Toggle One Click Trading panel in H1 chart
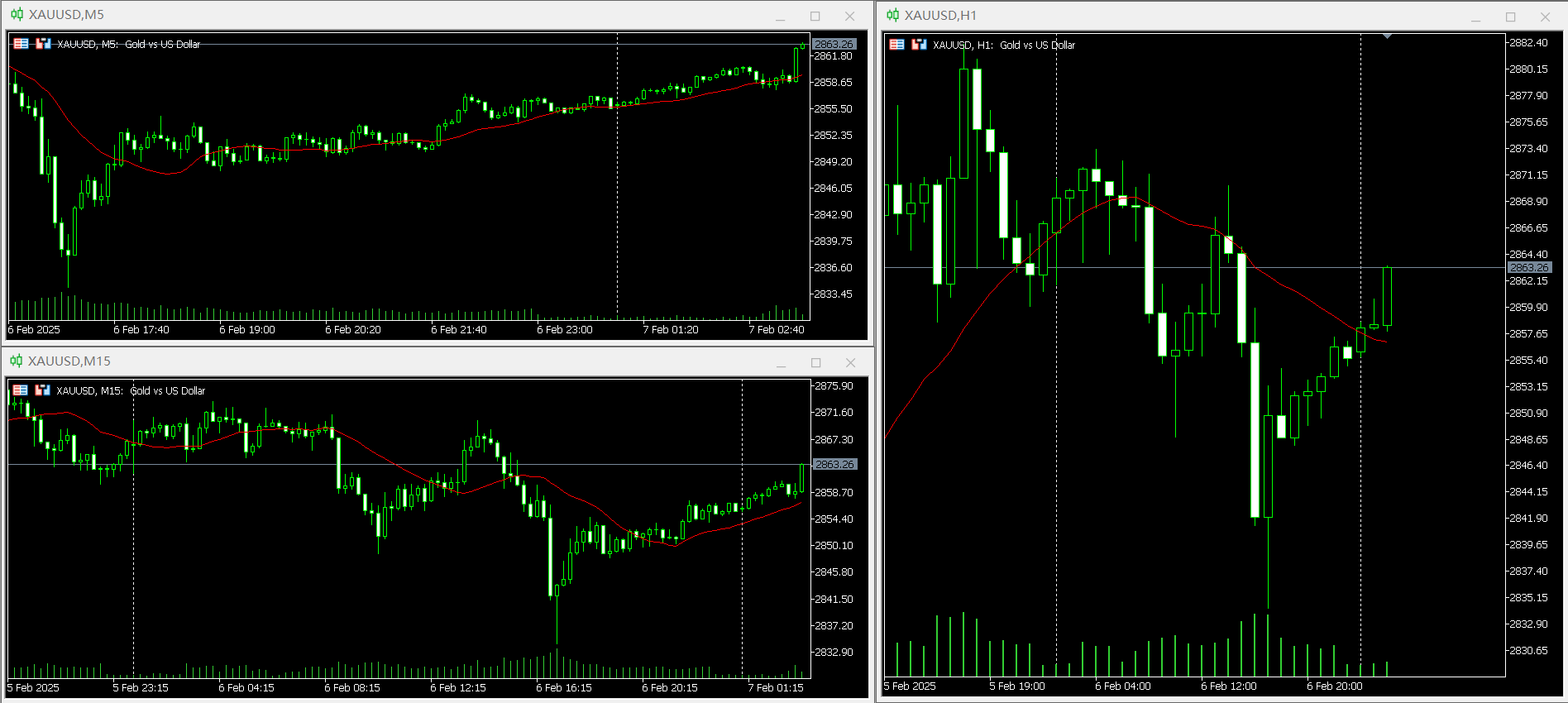This screenshot has width=1568, height=703. point(919,45)
